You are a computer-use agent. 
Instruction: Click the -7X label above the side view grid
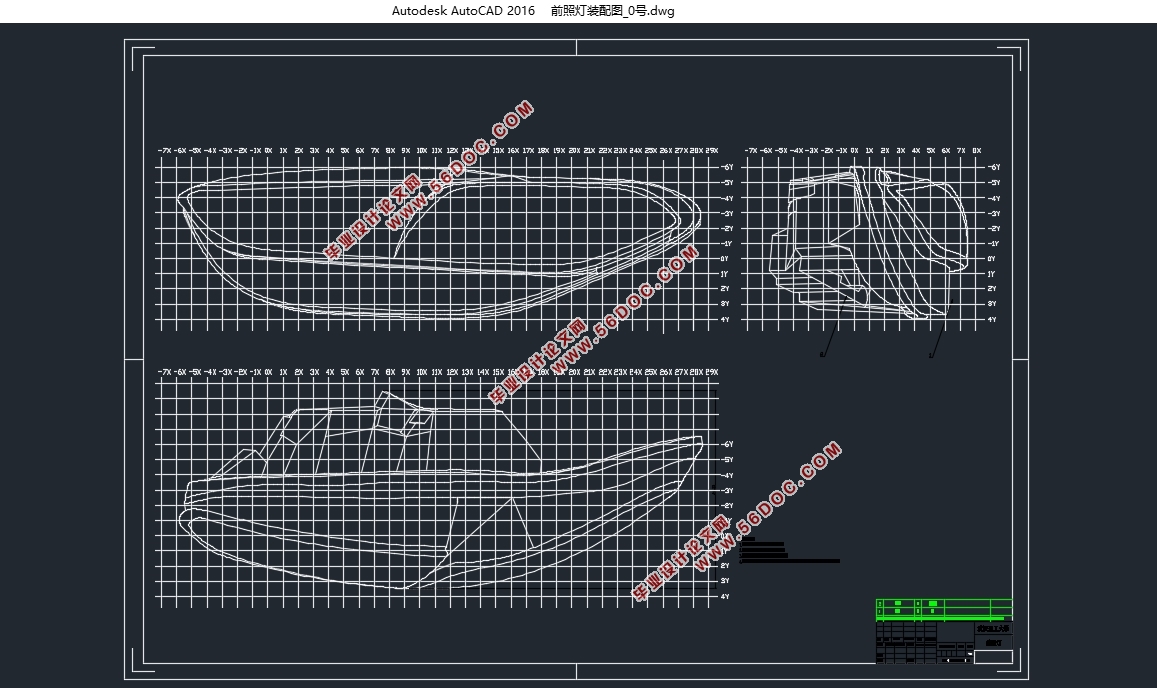[750, 150]
